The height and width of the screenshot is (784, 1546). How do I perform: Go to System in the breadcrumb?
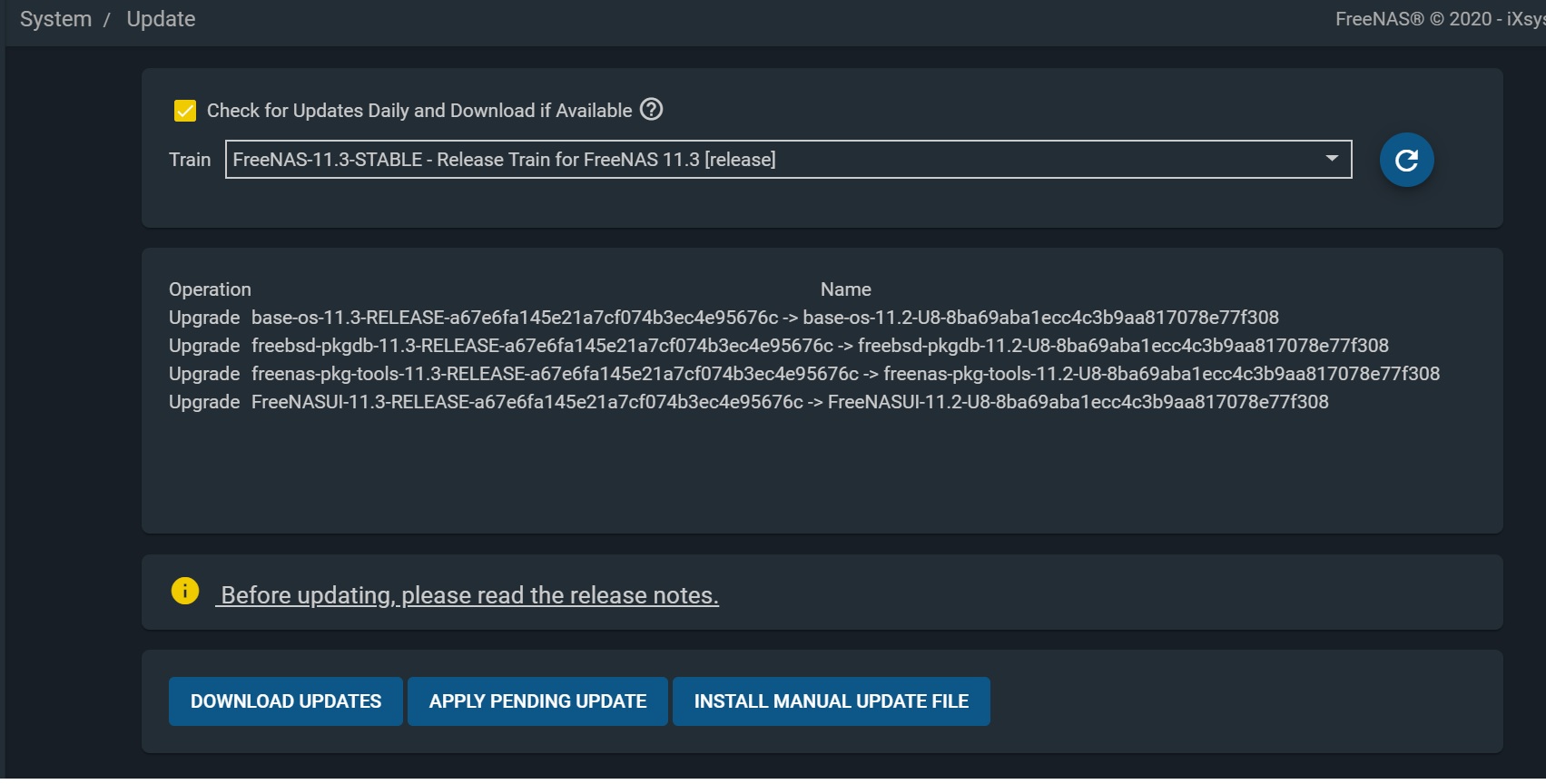tap(55, 19)
